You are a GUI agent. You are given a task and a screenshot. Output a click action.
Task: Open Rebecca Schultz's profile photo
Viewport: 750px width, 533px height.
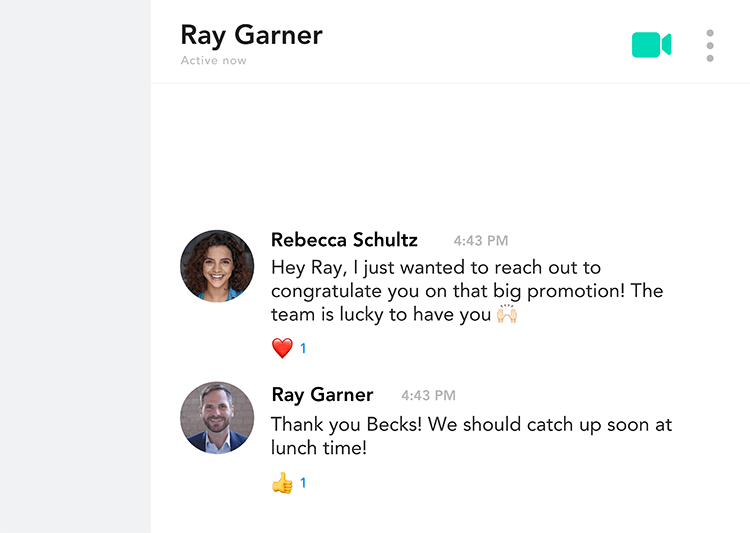[x=217, y=266]
